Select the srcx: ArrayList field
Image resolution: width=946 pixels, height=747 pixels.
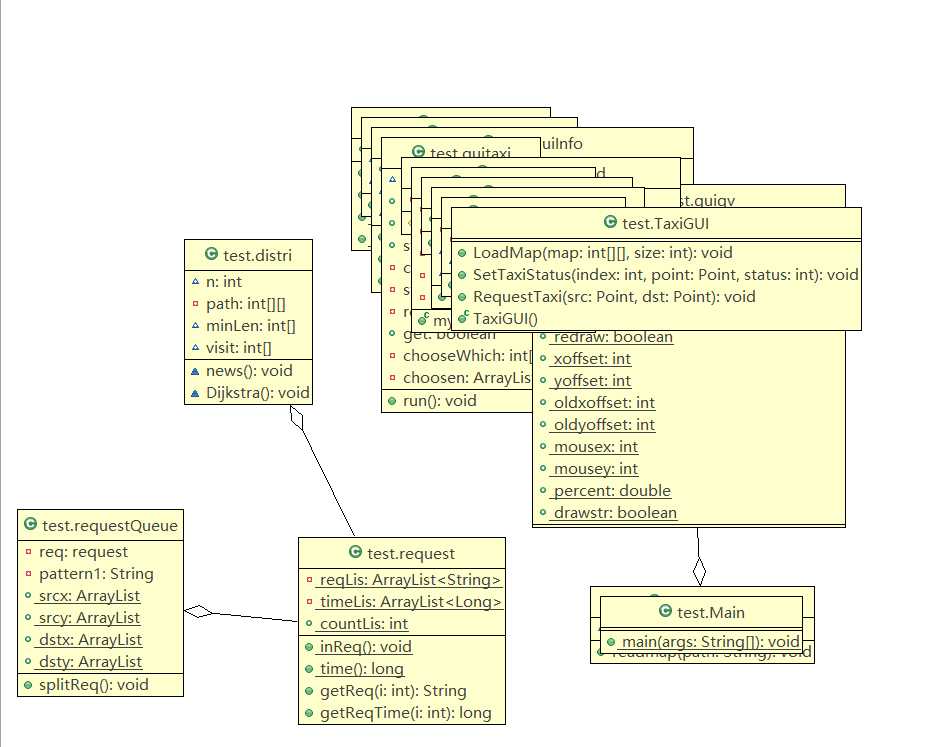pos(89,596)
